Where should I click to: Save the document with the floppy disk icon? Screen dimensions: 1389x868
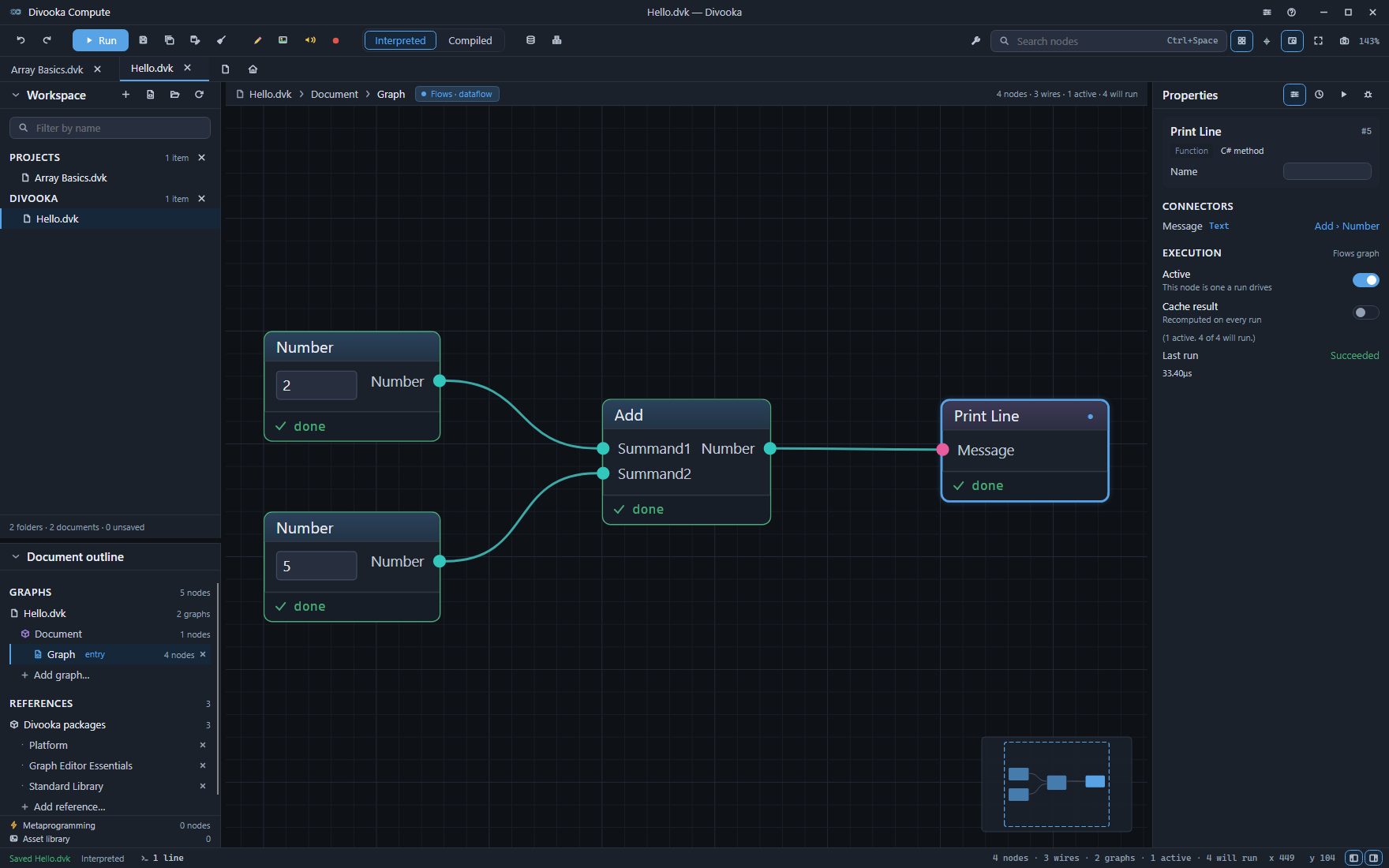coord(143,40)
